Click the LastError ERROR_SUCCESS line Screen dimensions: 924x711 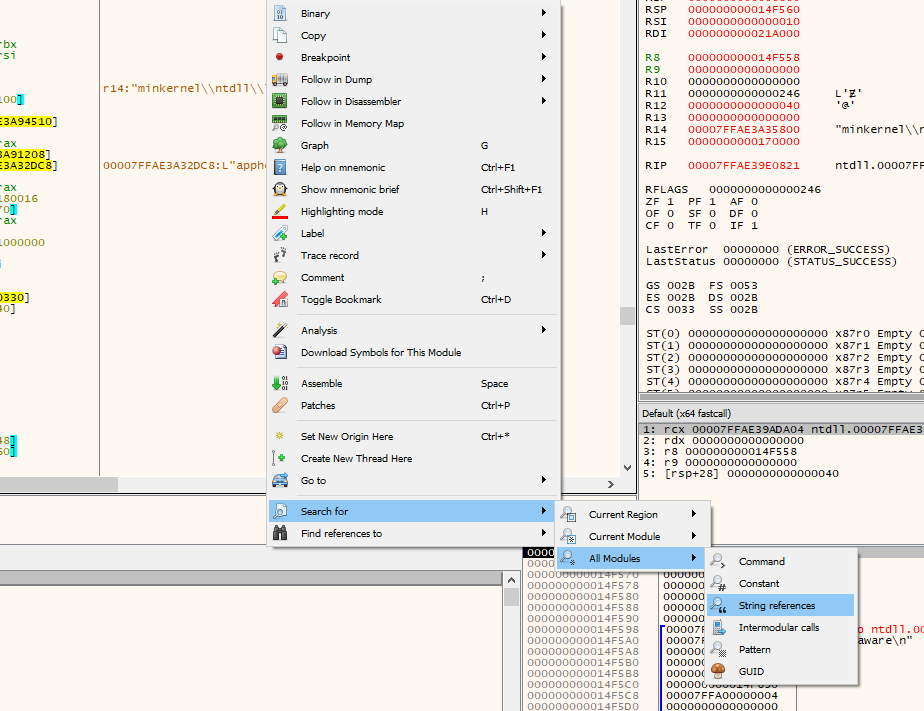pyautogui.click(x=768, y=249)
